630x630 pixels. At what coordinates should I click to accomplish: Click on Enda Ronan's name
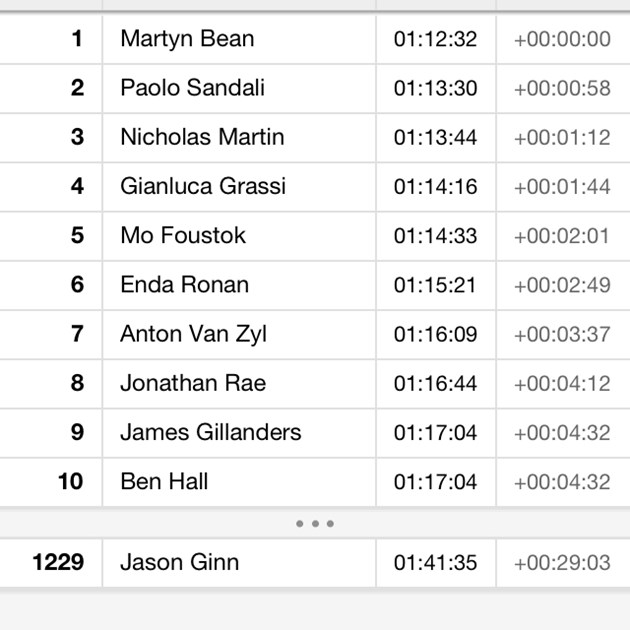tap(184, 284)
